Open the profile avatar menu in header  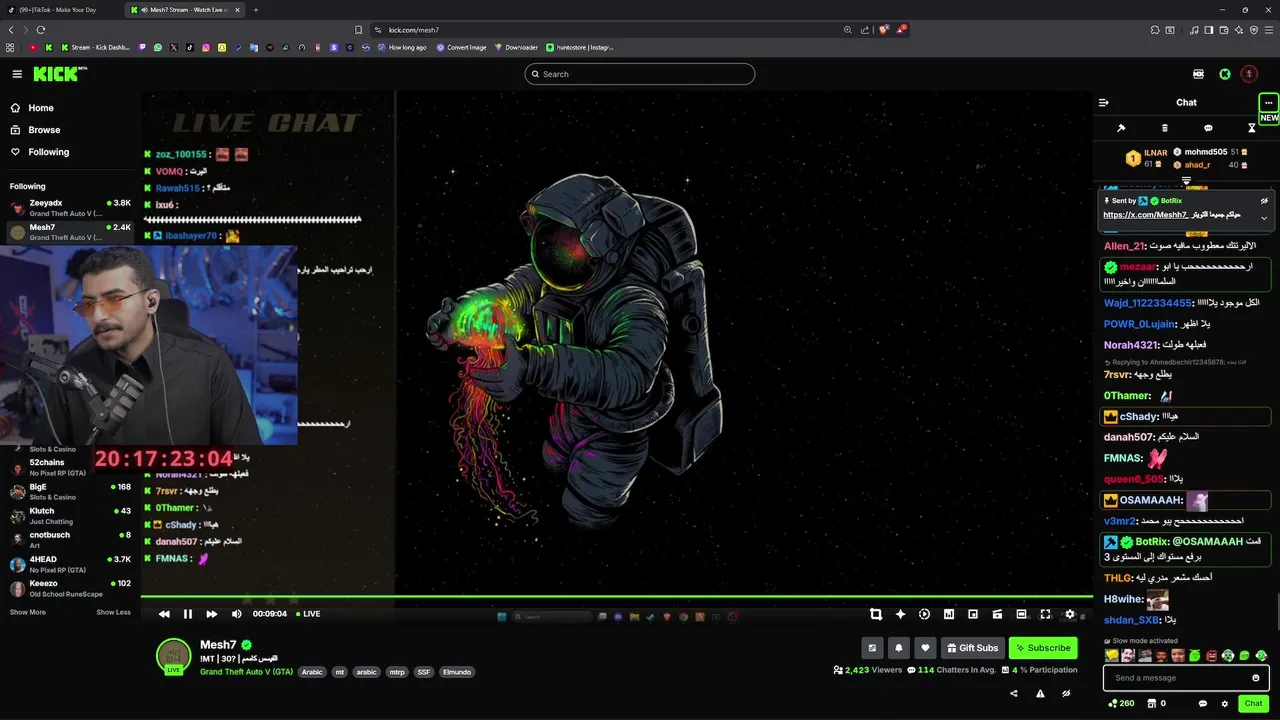[x=1249, y=74]
